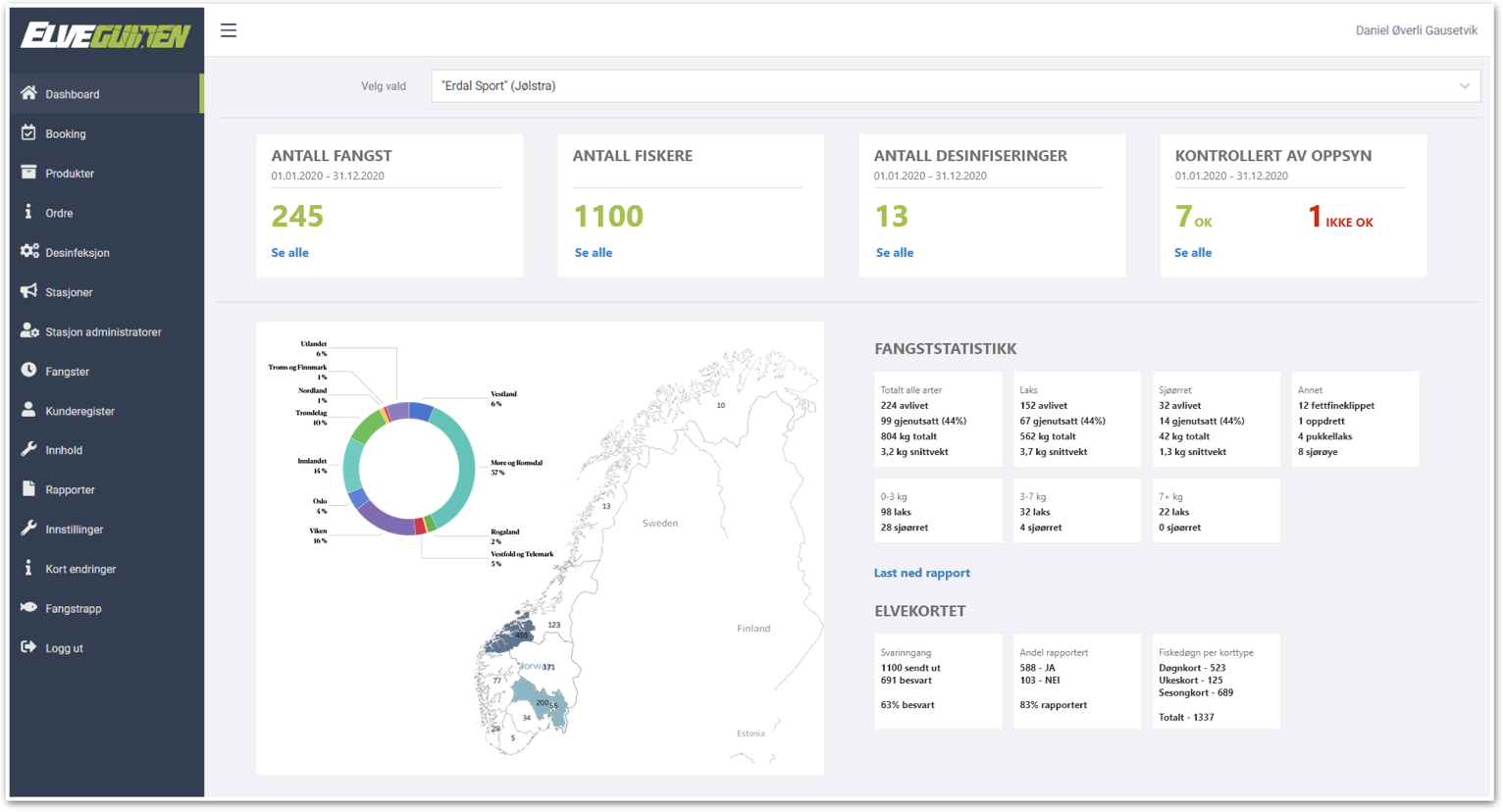
Task: Click the Elveguiden logo
Action: [x=105, y=35]
